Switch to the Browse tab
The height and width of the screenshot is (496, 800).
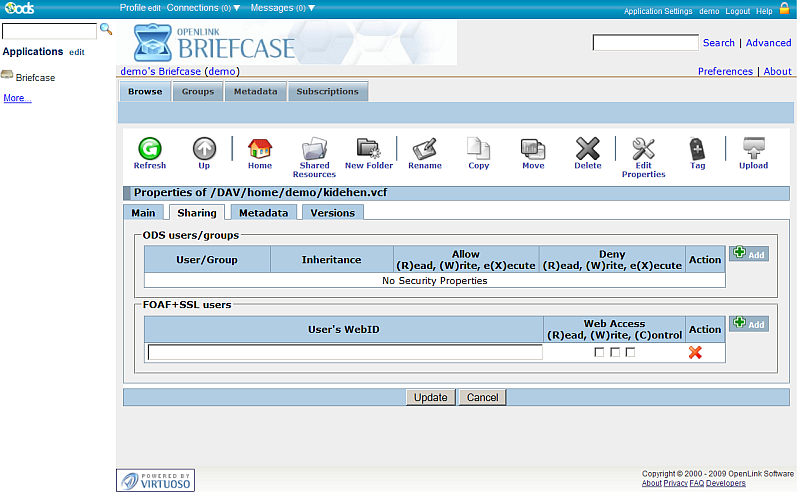click(145, 91)
